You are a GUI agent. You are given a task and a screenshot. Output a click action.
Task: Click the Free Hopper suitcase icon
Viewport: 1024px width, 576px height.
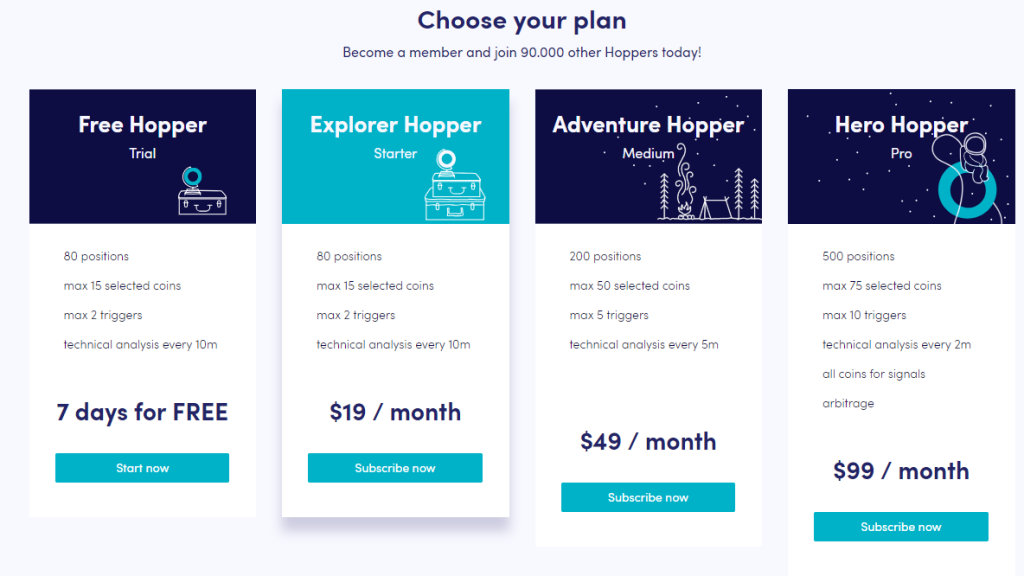[x=202, y=192]
